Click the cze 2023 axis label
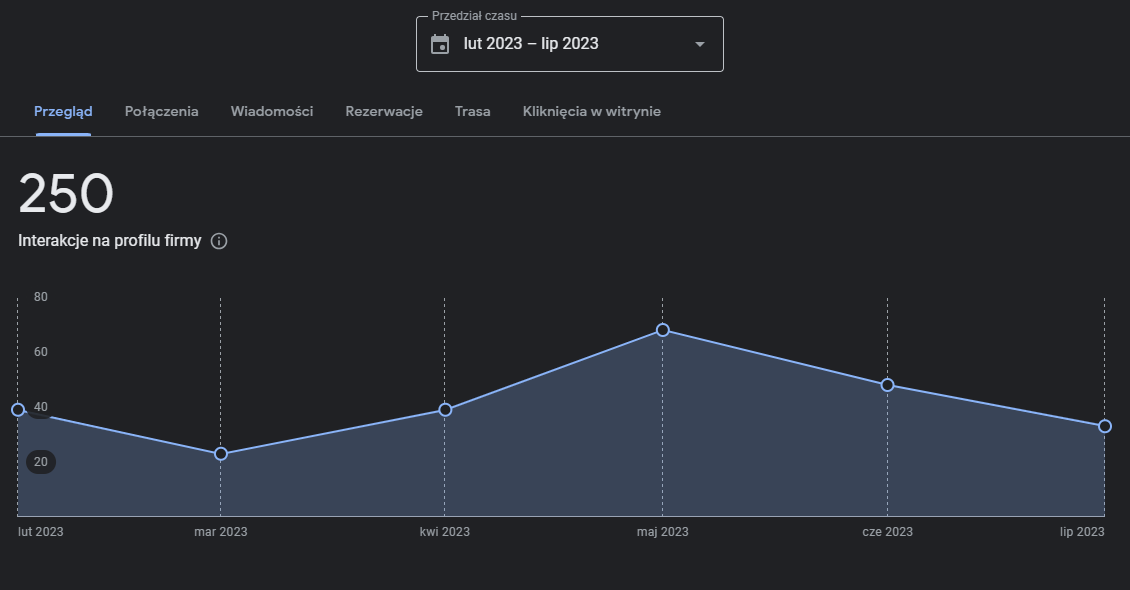Screen dimensions: 1130x590 click(x=887, y=532)
